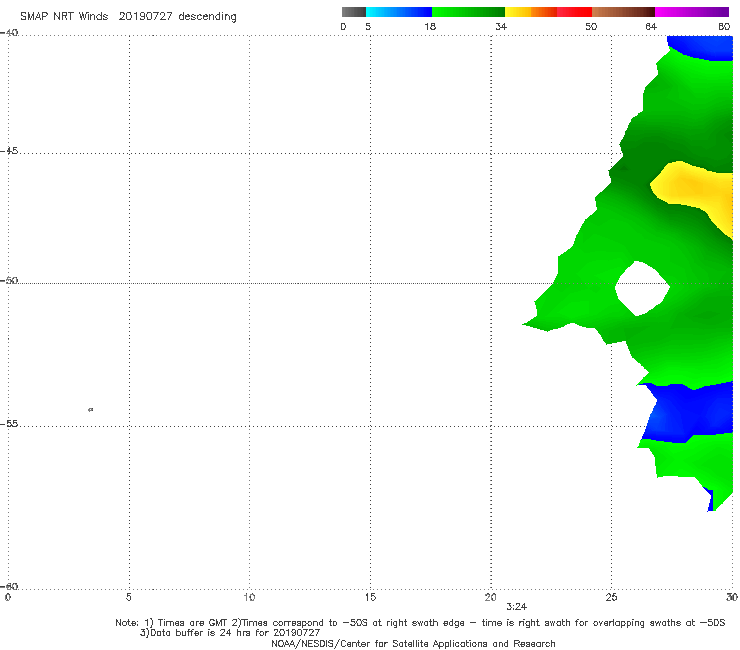Click the "-45" latitude axis label
Screen dimensions: 740x650
[x=9, y=151]
